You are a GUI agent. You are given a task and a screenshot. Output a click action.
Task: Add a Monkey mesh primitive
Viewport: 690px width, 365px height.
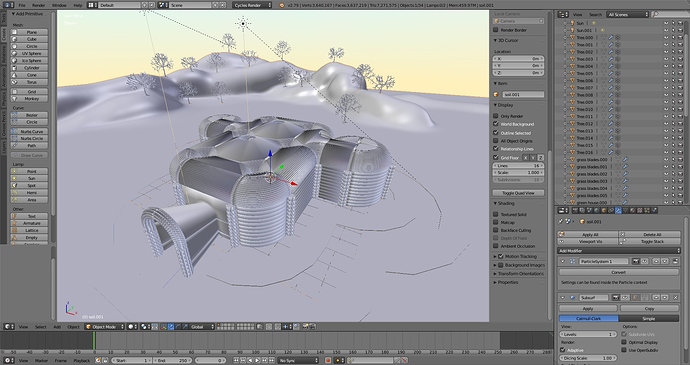(29, 99)
